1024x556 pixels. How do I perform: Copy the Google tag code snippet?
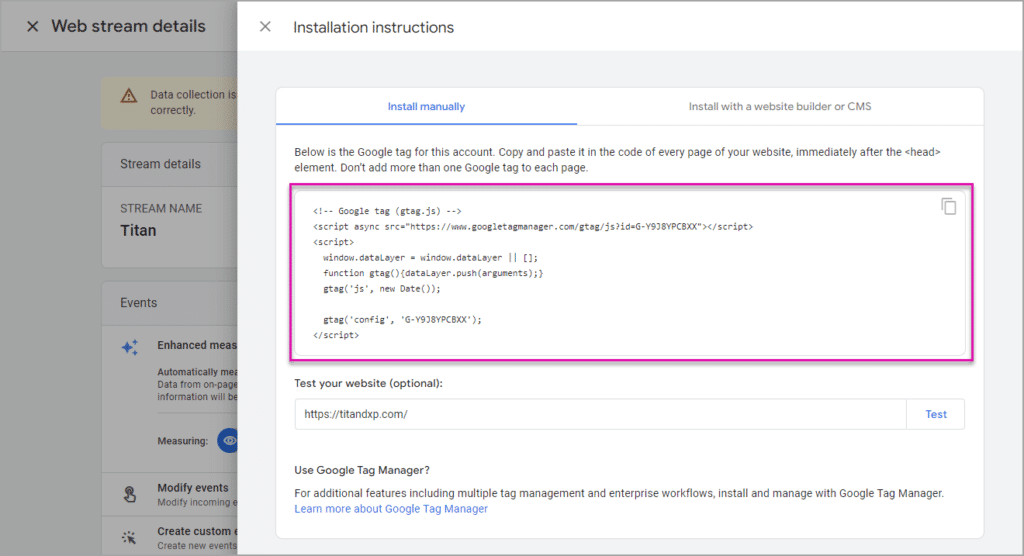click(x=948, y=206)
